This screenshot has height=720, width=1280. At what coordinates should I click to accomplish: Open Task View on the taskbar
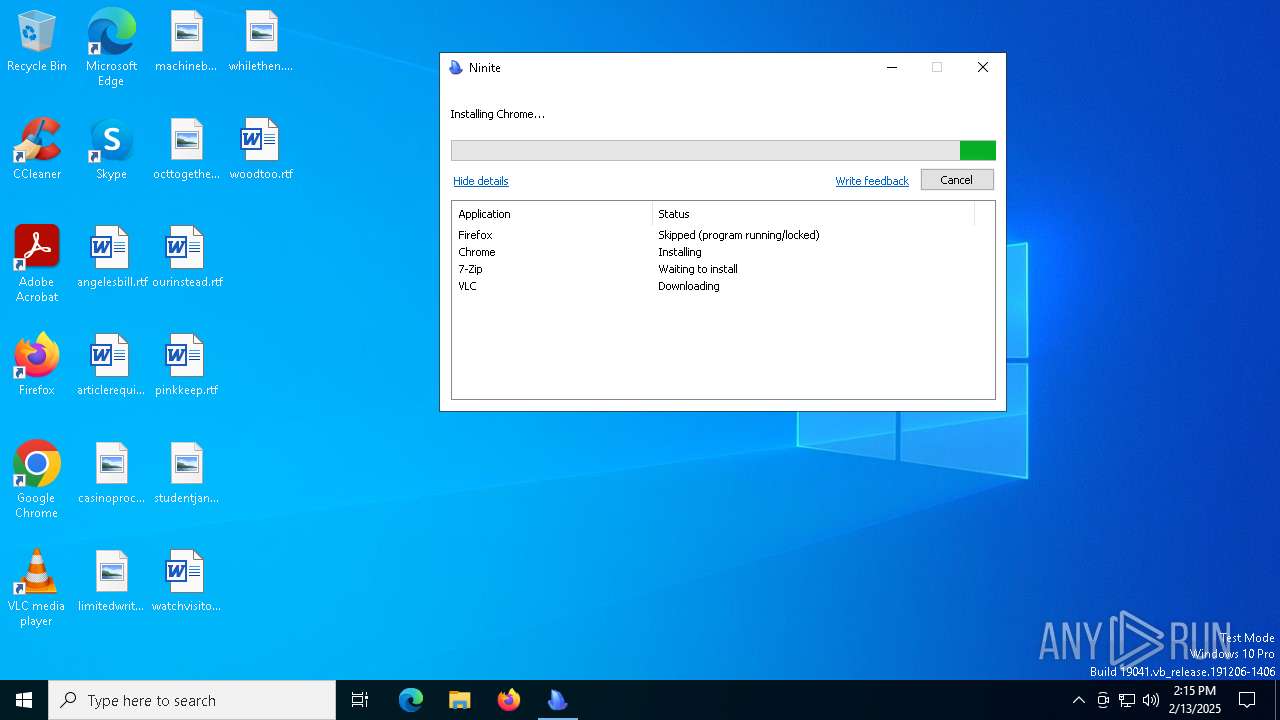click(360, 700)
